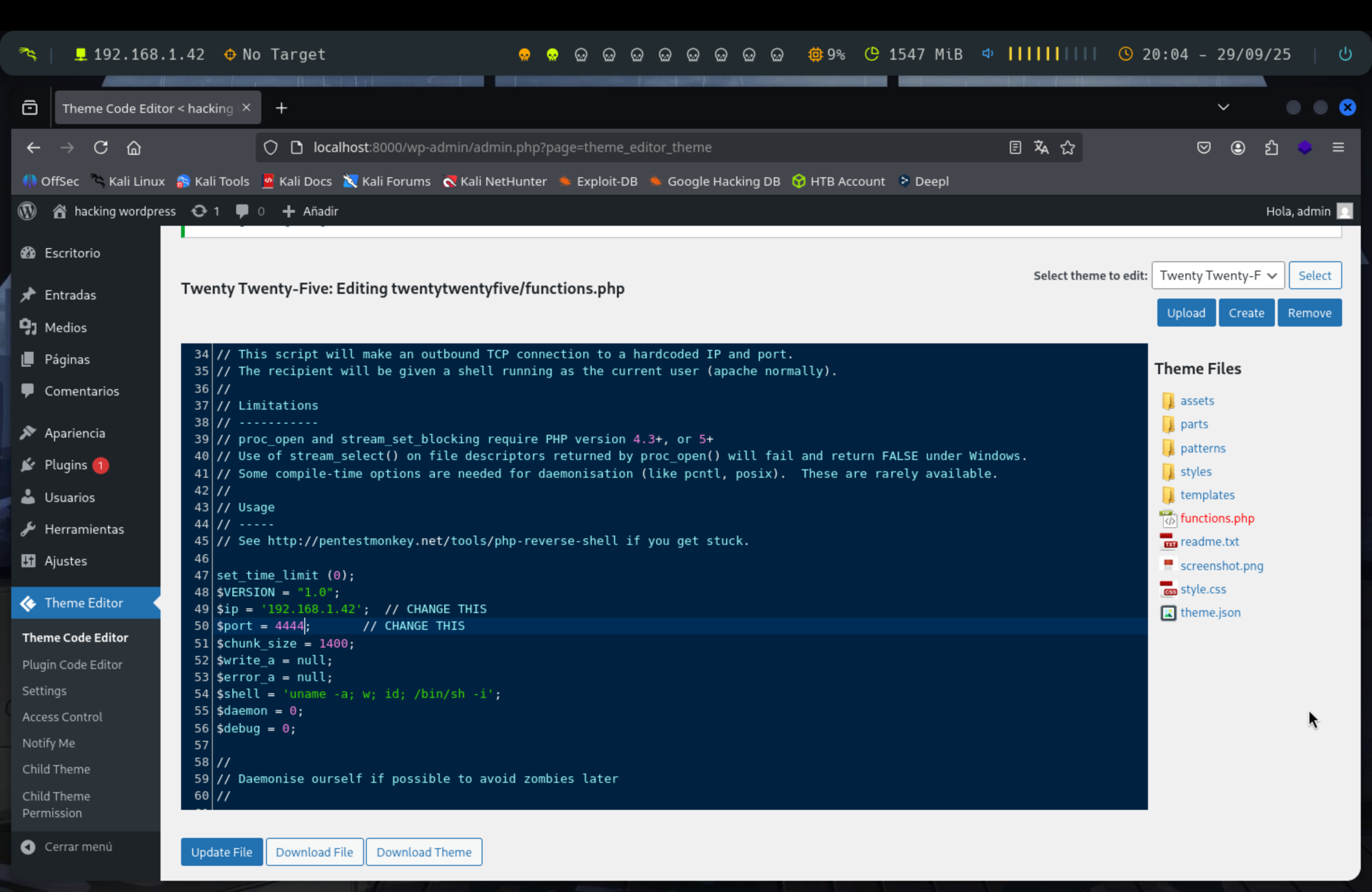The image size is (1372, 892).
Task: Open the list all tabs chevron
Action: (1223, 107)
